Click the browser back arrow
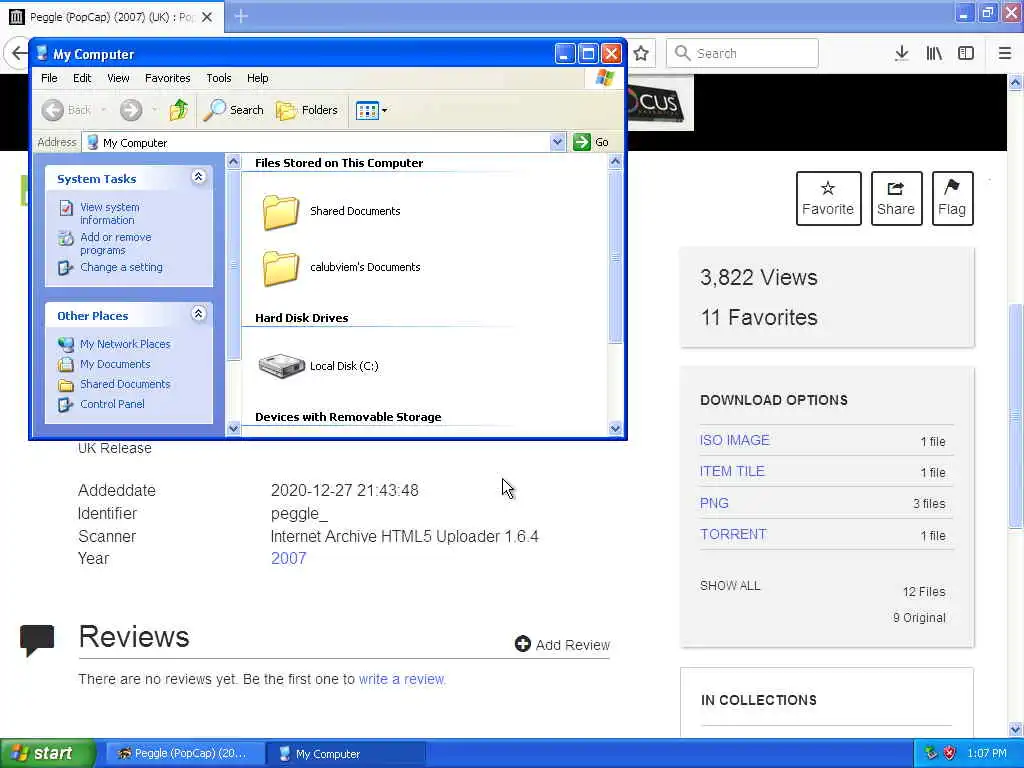The image size is (1024, 768). coord(18,53)
